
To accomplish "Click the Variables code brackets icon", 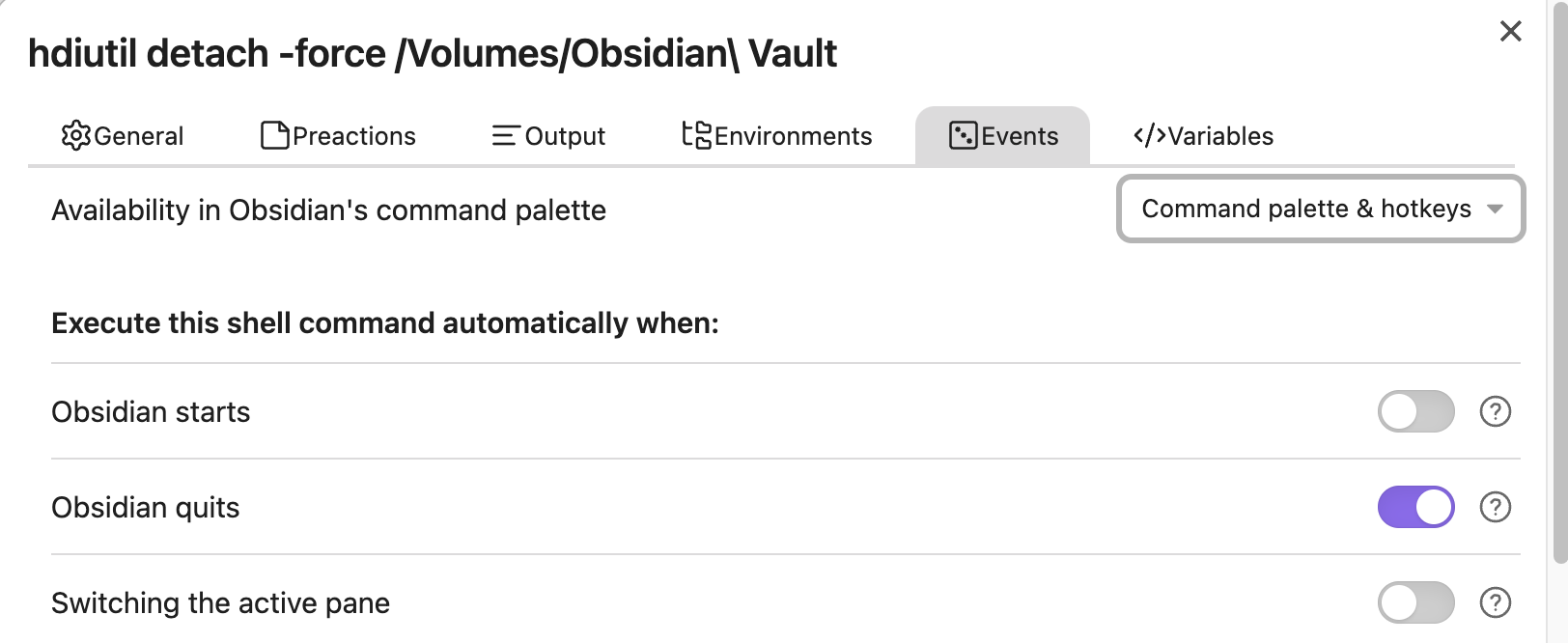I will (x=1149, y=136).
